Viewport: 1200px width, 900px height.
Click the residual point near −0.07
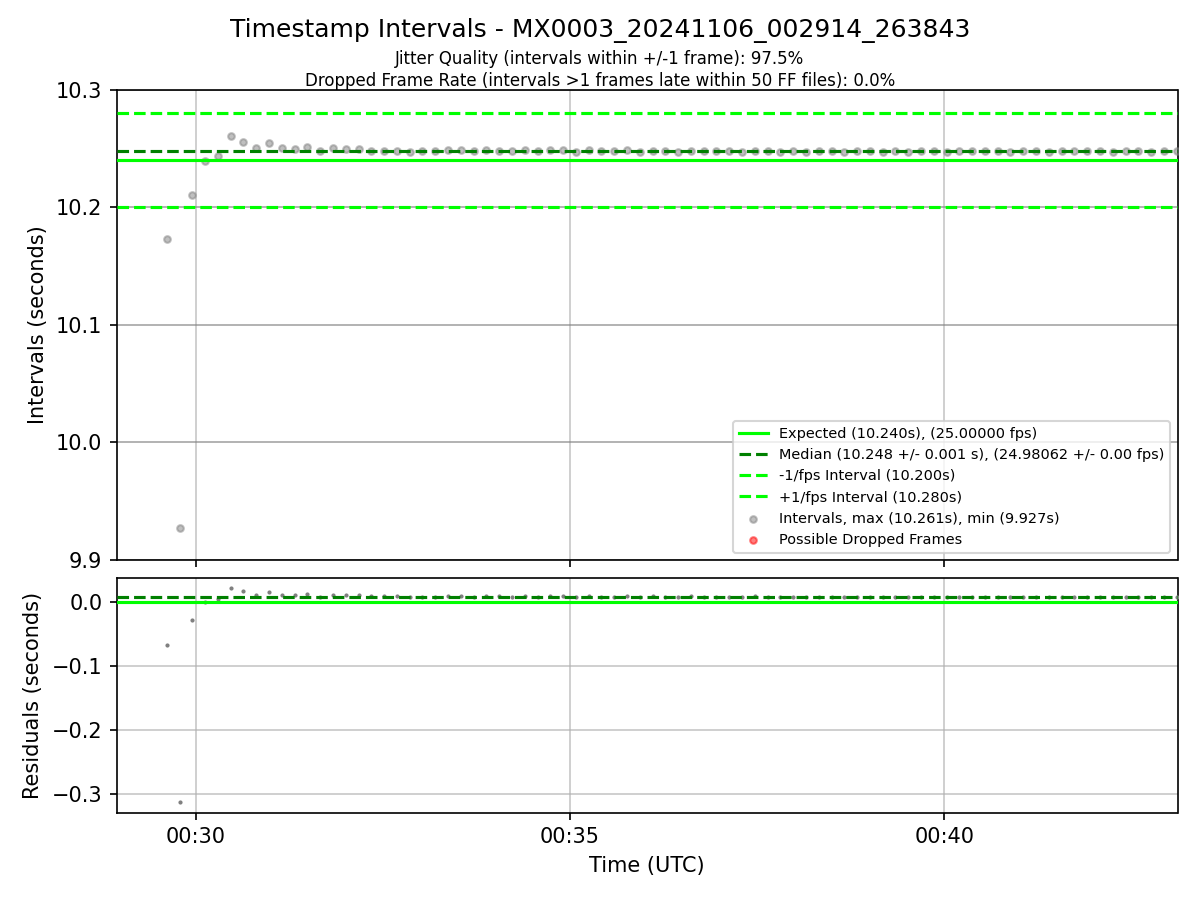tap(167, 645)
